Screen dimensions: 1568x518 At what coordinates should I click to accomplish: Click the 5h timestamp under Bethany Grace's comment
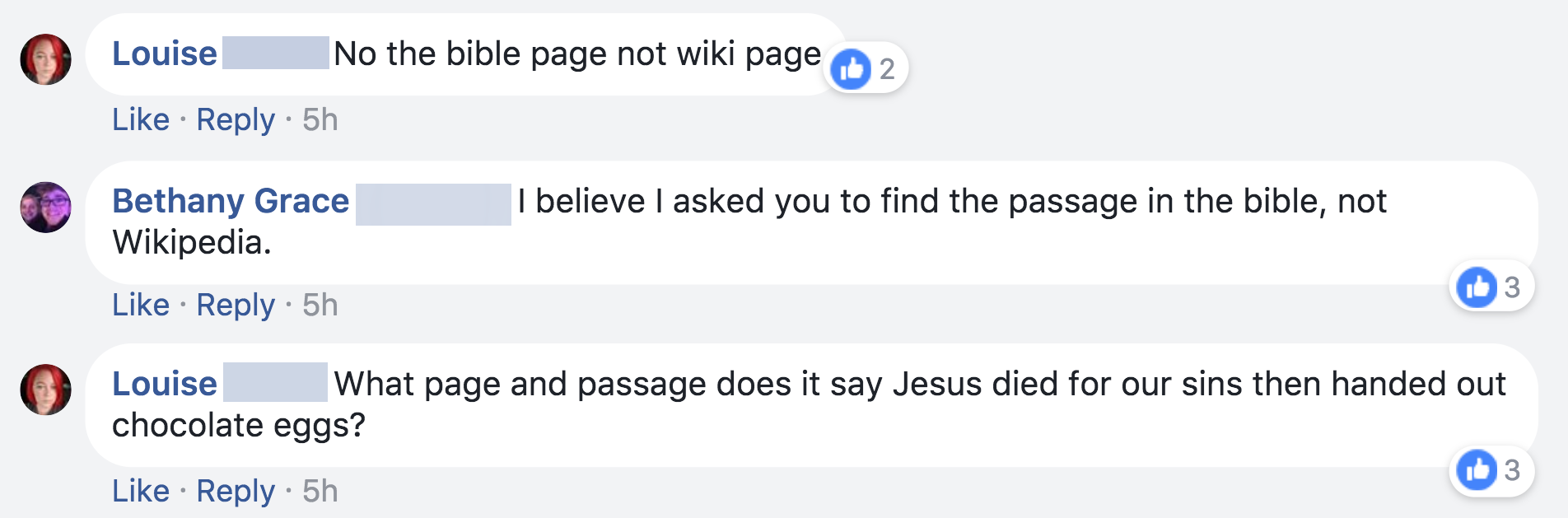(x=320, y=306)
